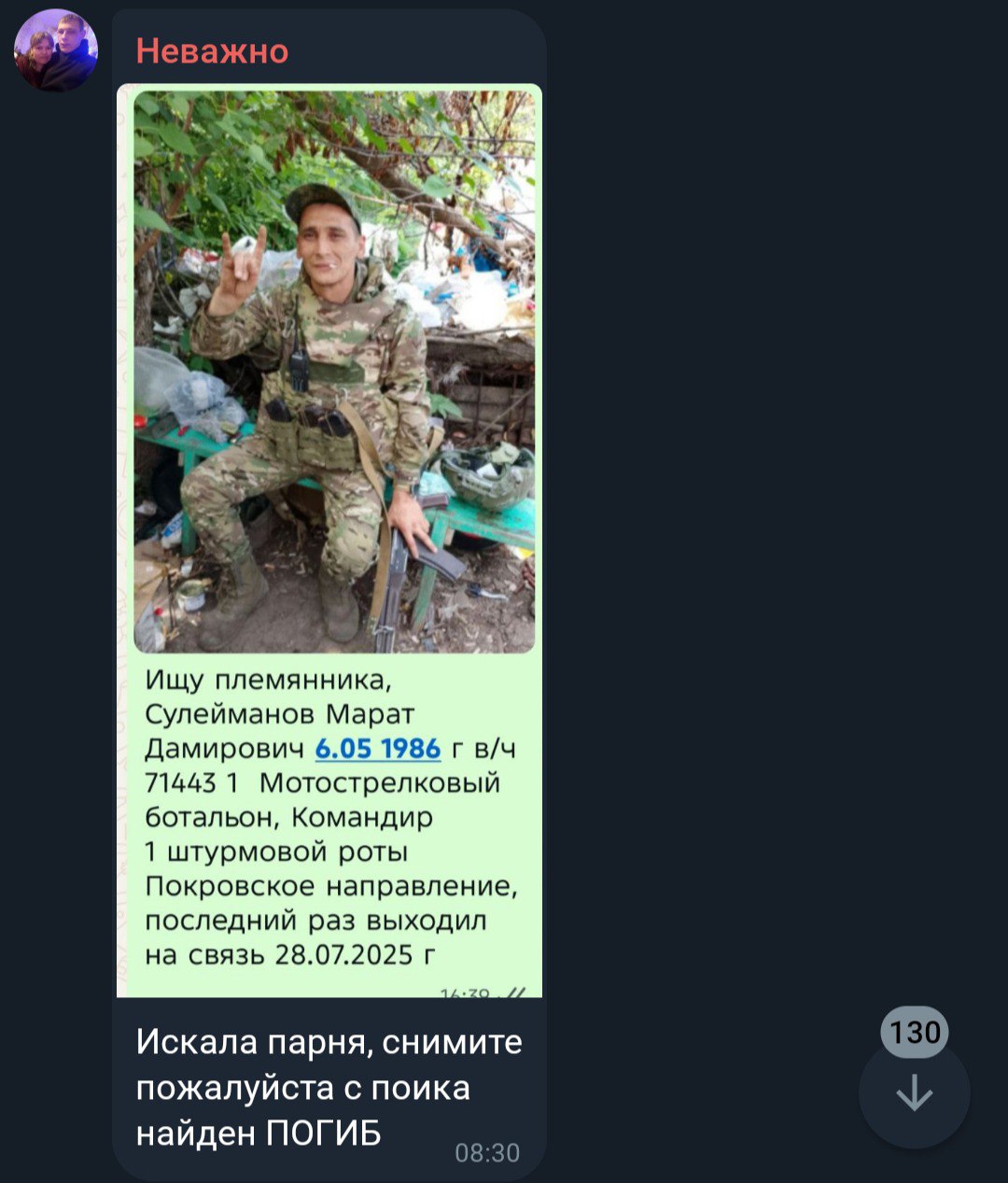Click the line "Ищу племянника," in image
This screenshot has height=1183, width=1008.
(269, 681)
